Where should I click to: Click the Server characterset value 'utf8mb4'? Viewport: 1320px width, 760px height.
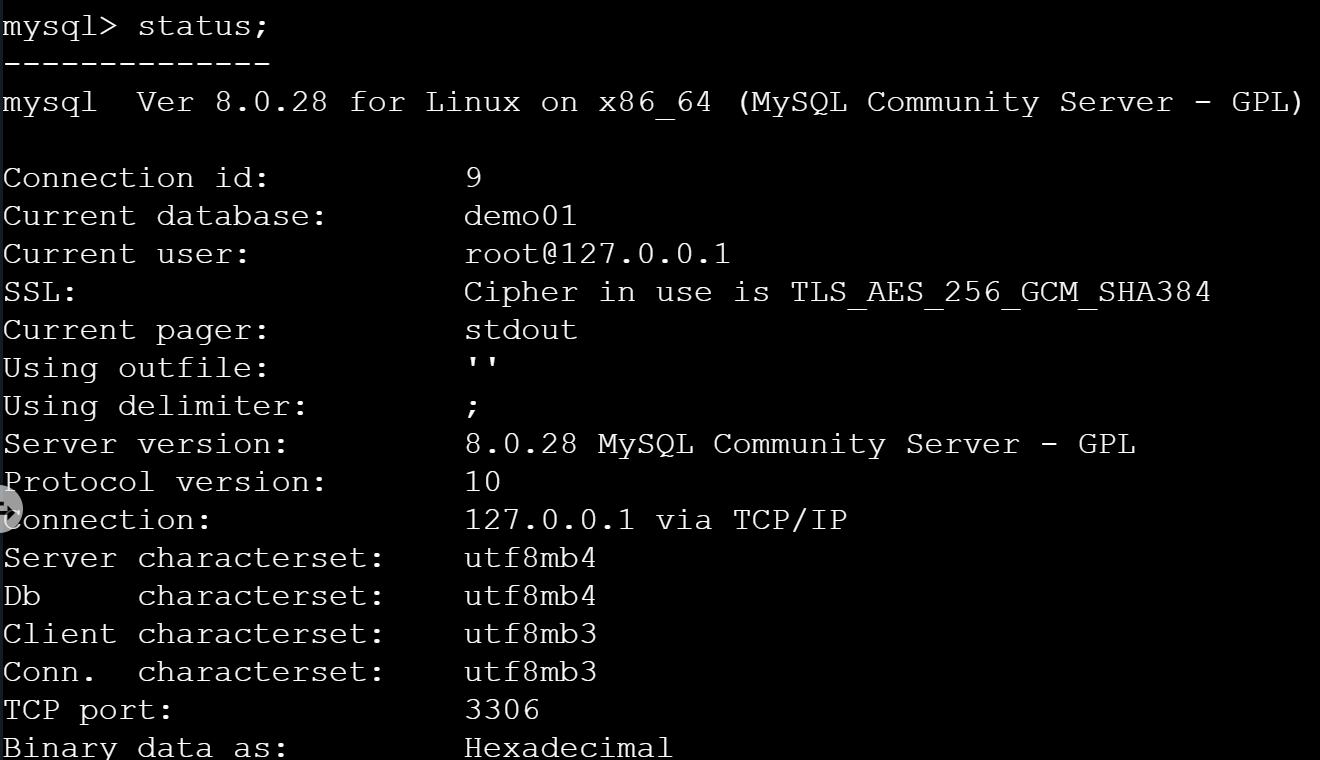click(530, 558)
